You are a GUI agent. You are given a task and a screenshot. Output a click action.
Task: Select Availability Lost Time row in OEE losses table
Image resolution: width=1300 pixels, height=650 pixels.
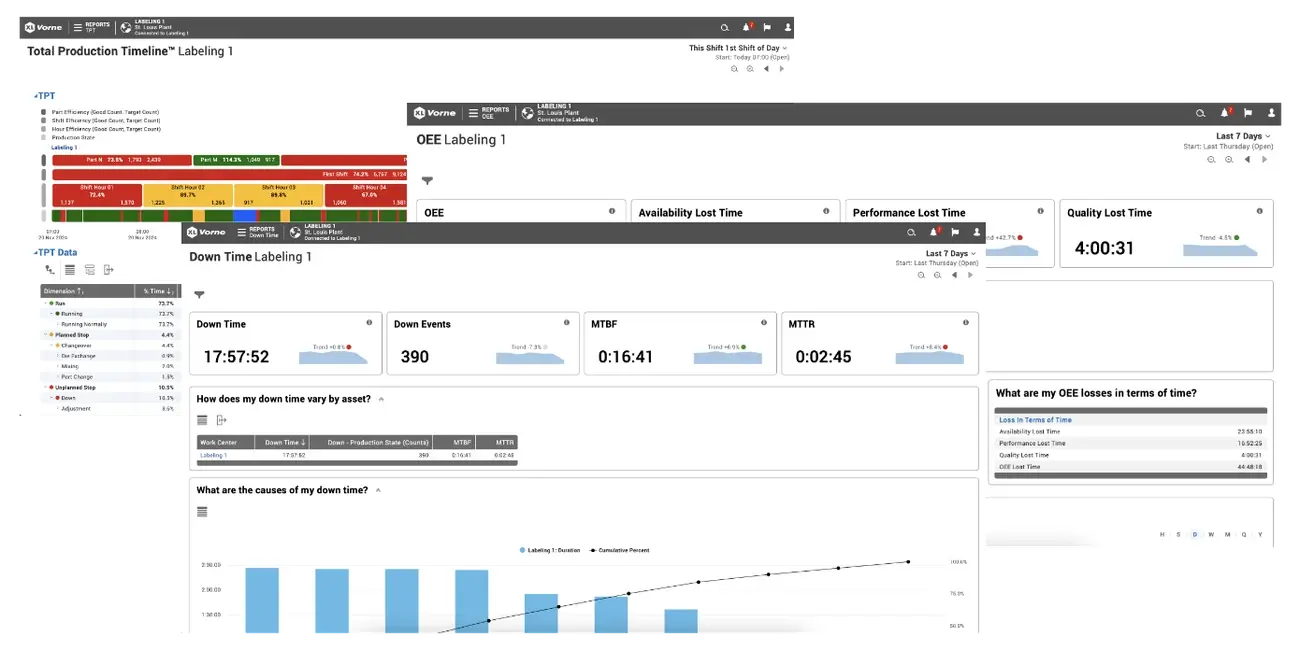(x=1130, y=431)
